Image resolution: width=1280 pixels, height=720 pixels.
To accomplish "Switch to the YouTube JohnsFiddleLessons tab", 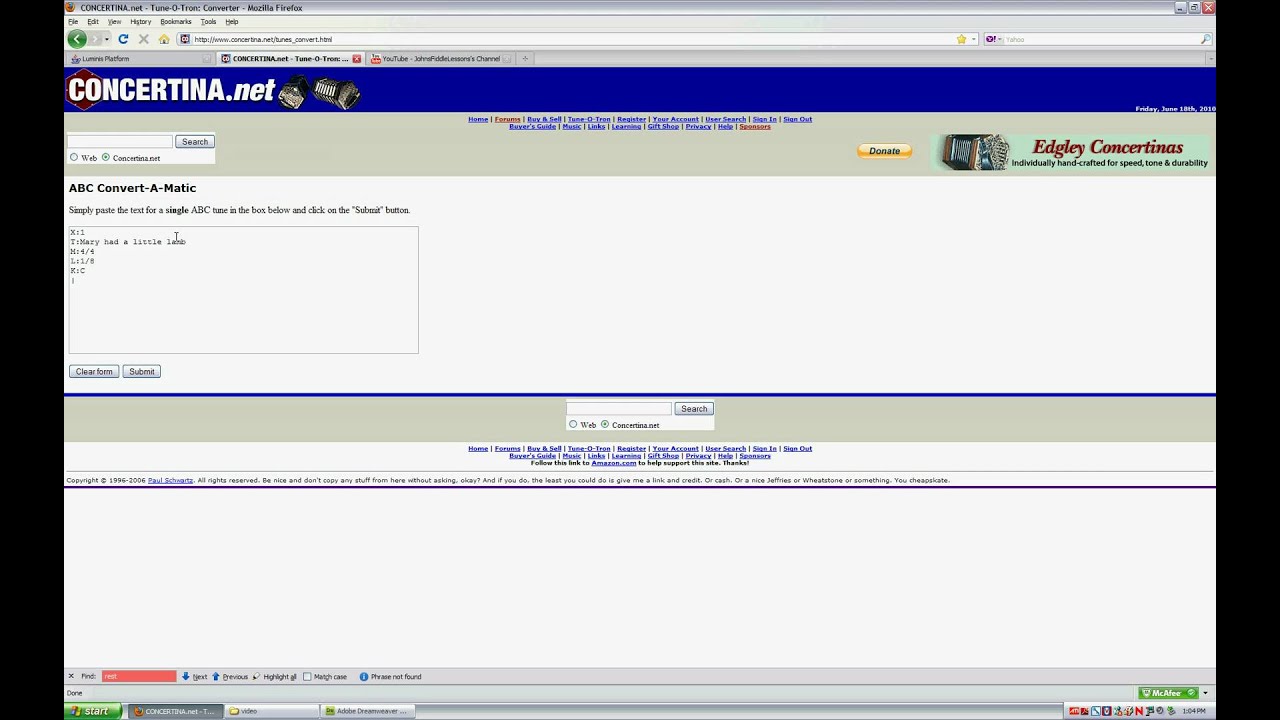I will (x=441, y=59).
